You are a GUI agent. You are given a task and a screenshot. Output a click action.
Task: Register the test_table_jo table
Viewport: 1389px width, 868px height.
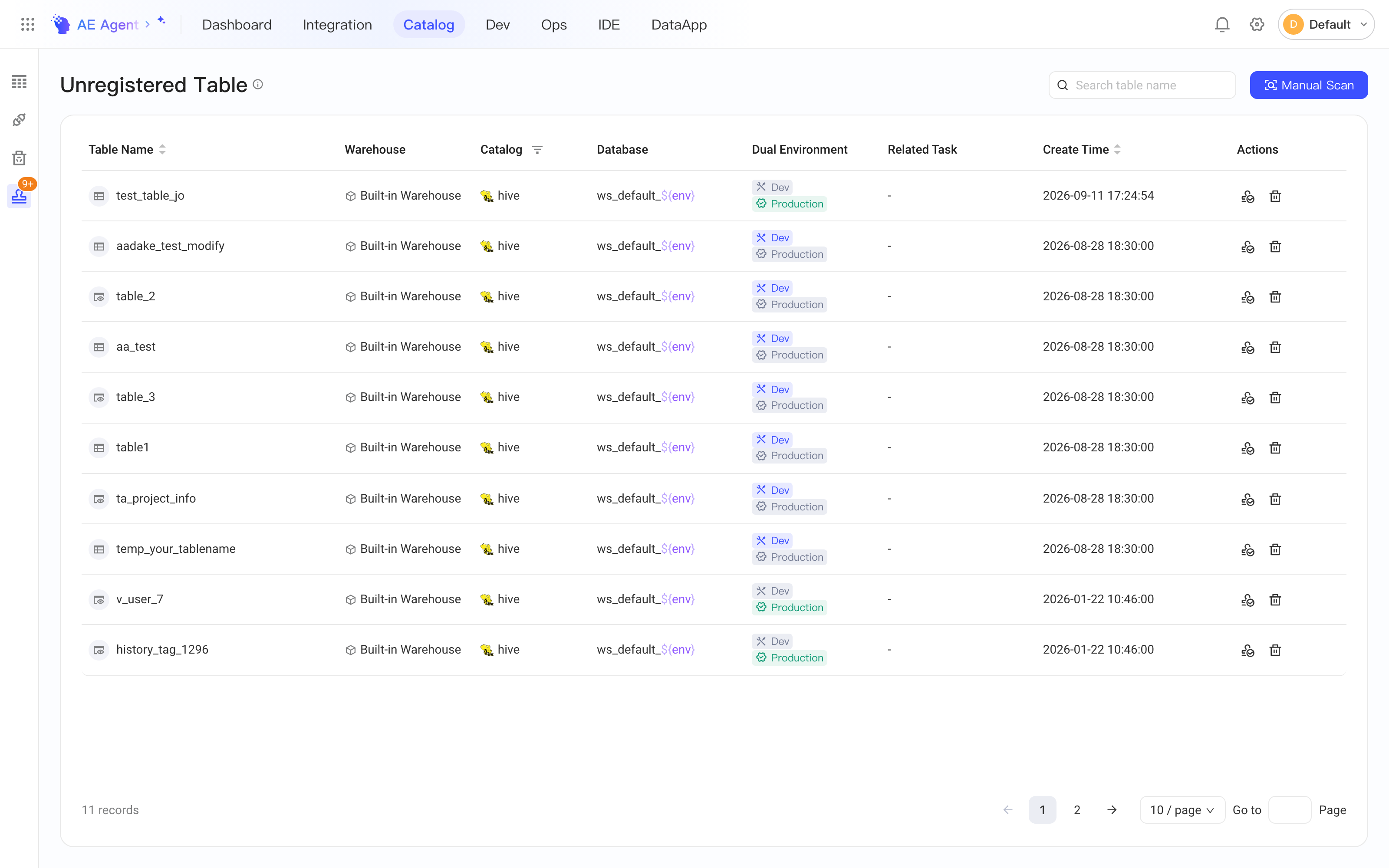tap(1247, 196)
